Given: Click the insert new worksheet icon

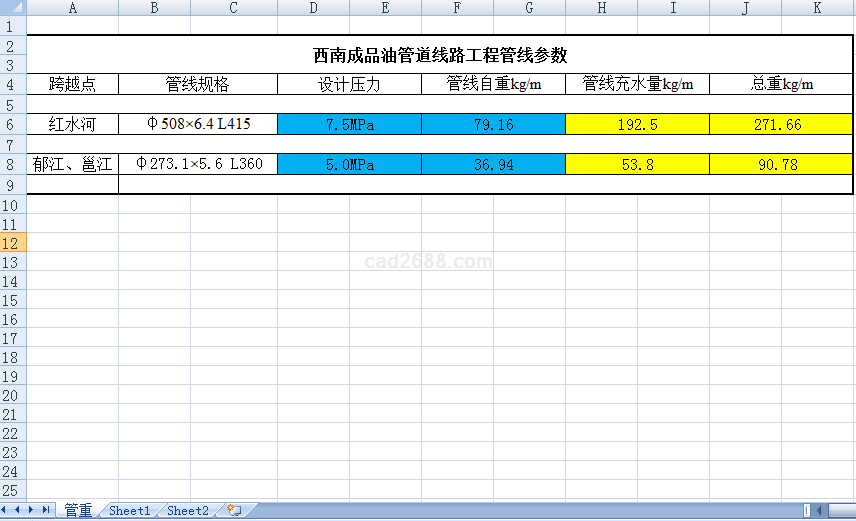Looking at the screenshot, I should [234, 510].
